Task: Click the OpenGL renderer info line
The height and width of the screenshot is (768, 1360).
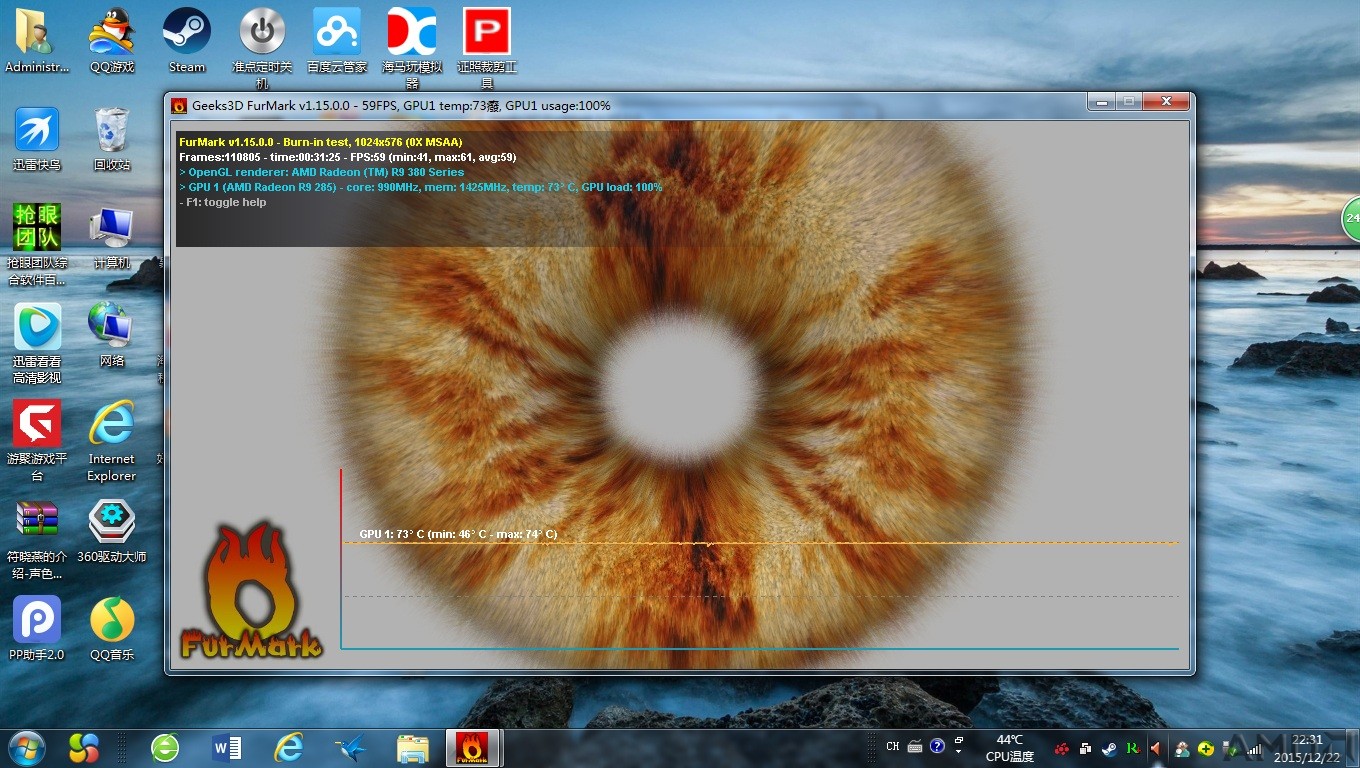Action: (x=322, y=172)
